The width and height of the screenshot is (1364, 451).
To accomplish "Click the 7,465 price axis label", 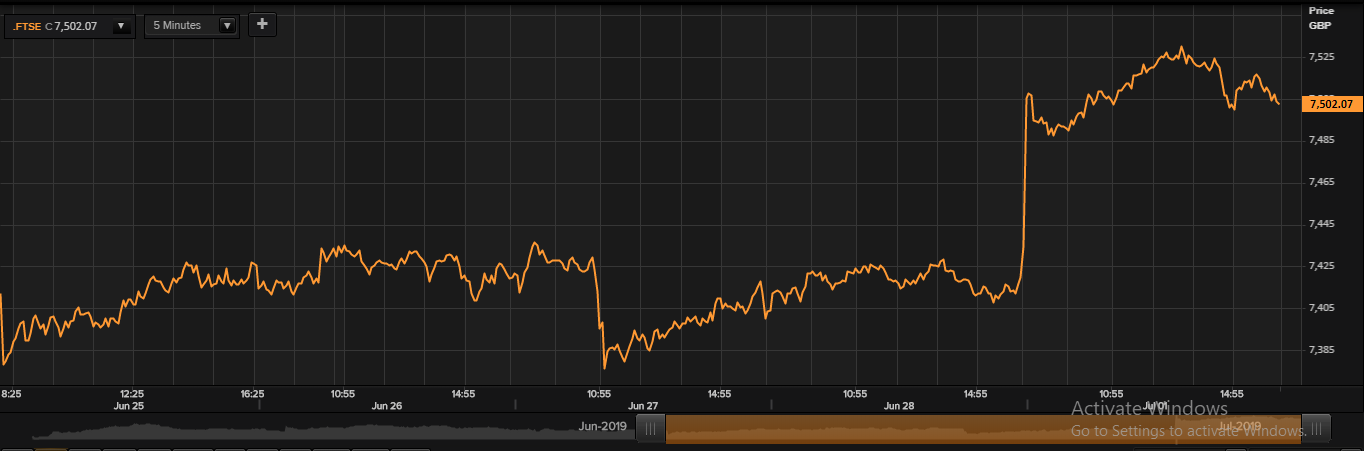I will [x=1322, y=182].
